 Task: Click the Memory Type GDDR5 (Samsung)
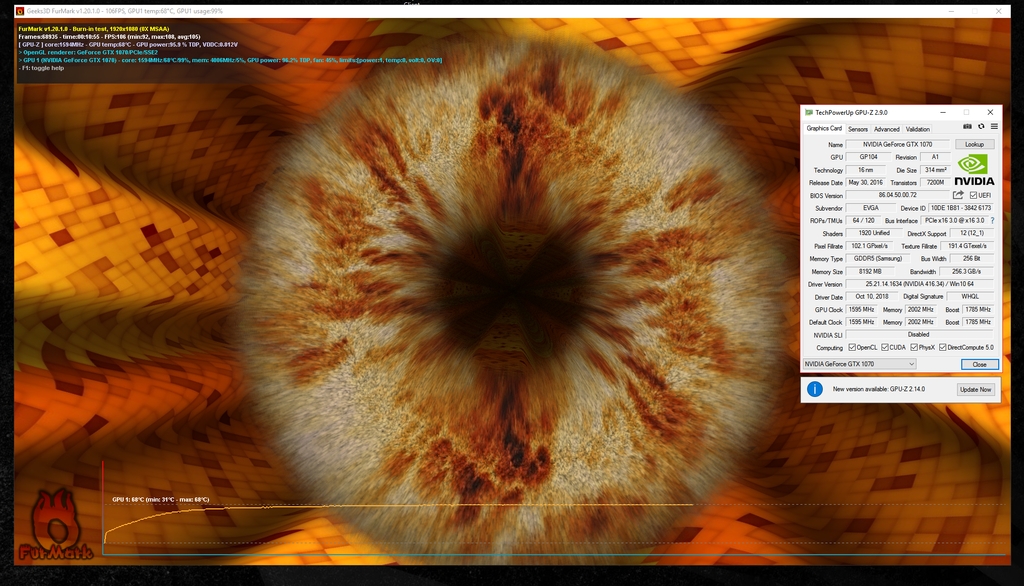point(878,259)
